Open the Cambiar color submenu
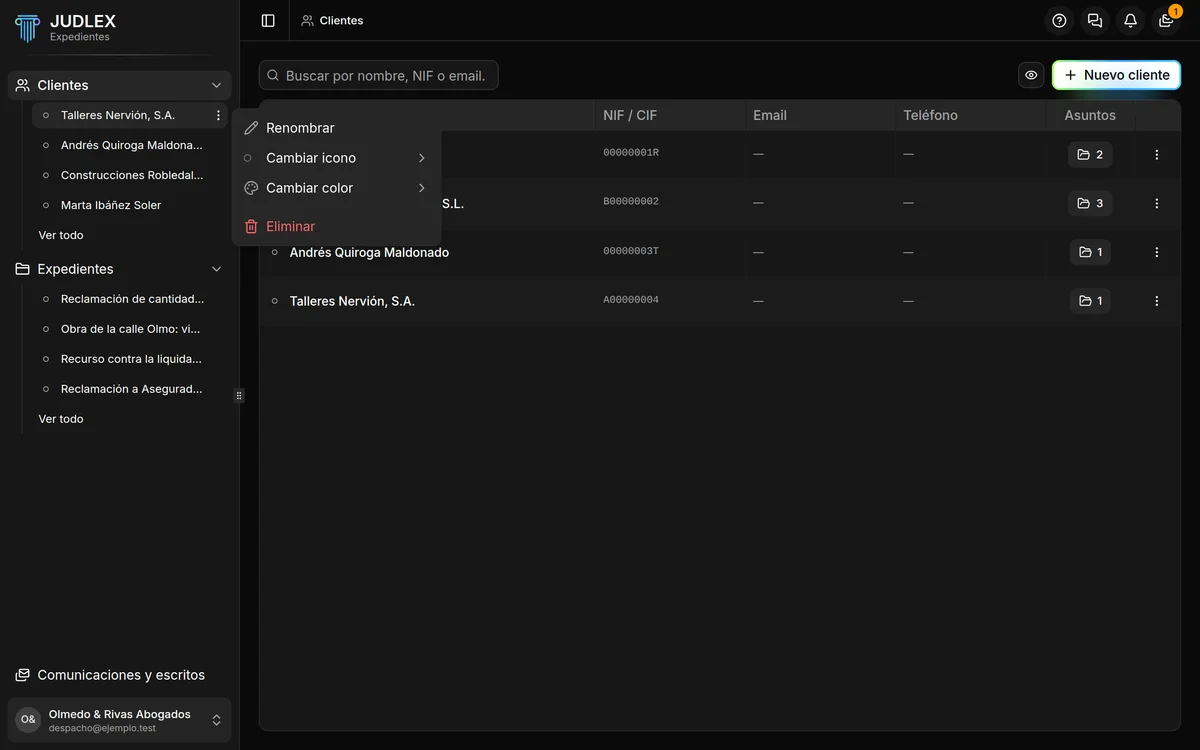1200x750 pixels. coord(336,188)
